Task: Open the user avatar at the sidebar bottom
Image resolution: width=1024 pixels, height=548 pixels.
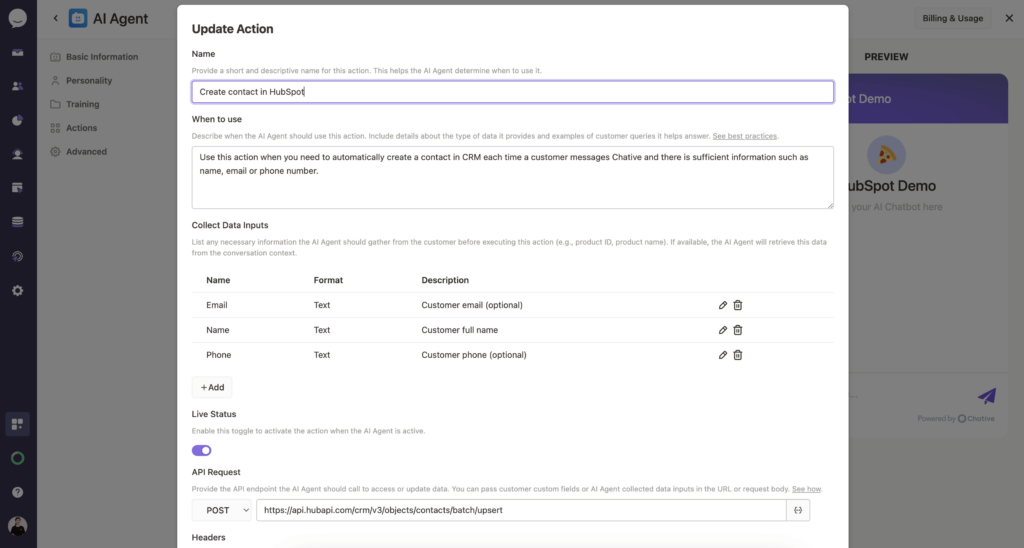Action: coord(18,526)
